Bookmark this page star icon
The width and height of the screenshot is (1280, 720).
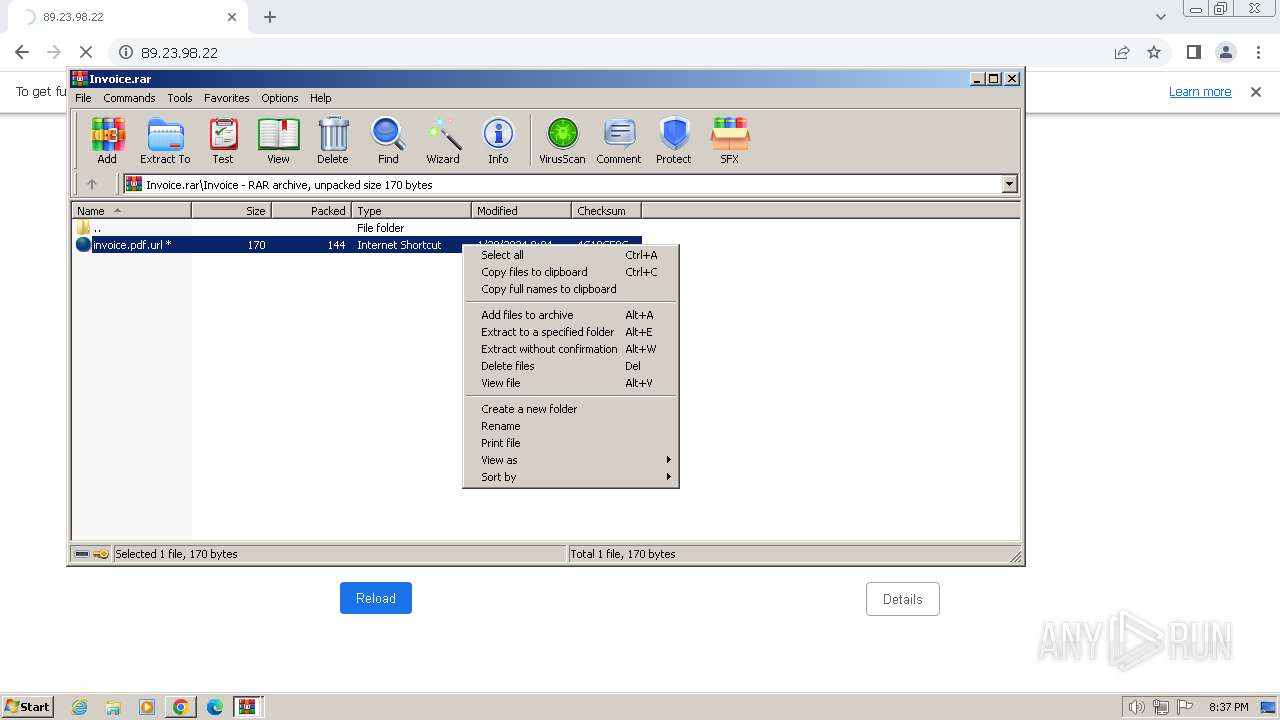1154,52
